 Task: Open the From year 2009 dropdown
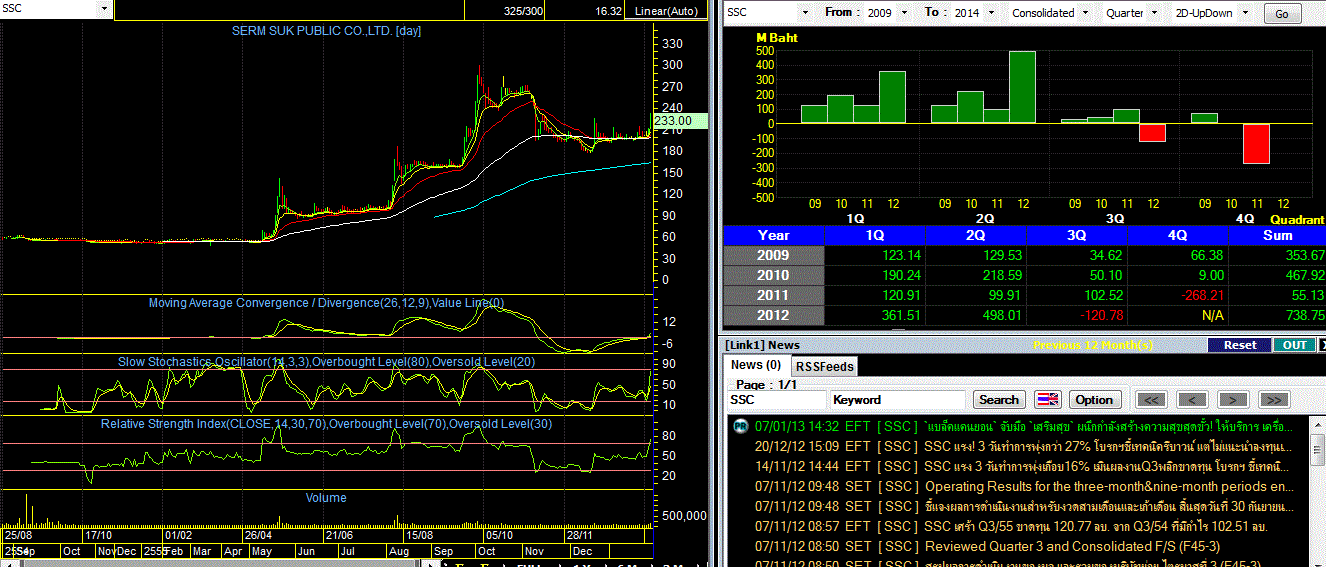(x=904, y=13)
